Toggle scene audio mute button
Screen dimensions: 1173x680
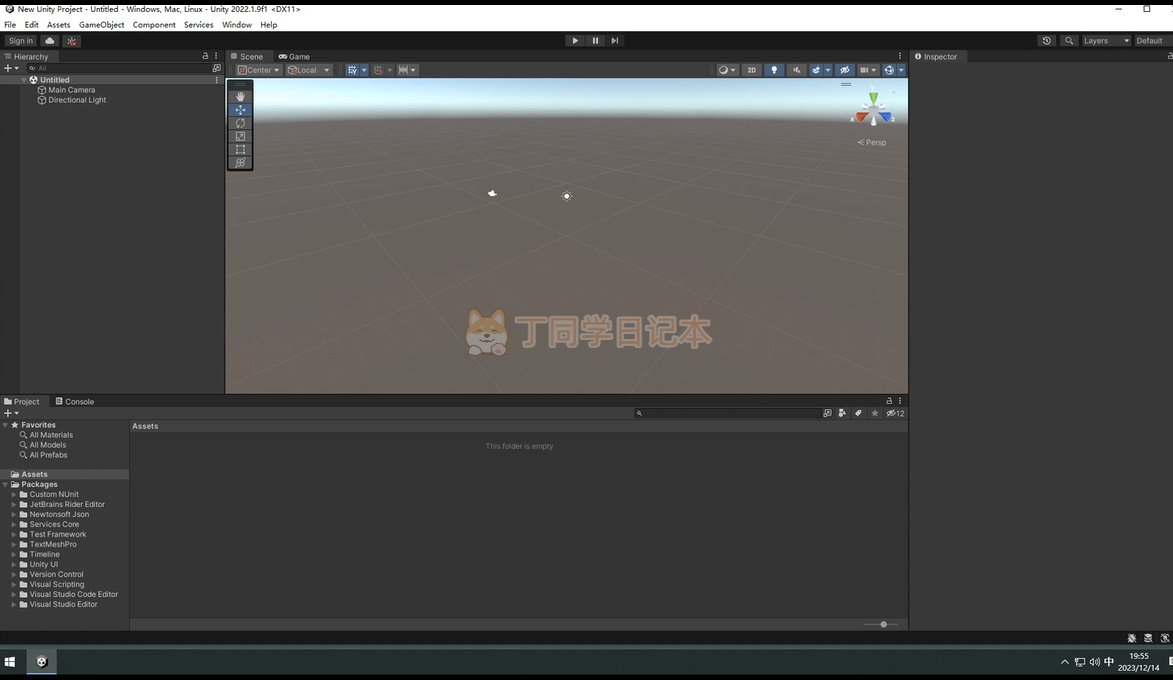[x=796, y=70]
